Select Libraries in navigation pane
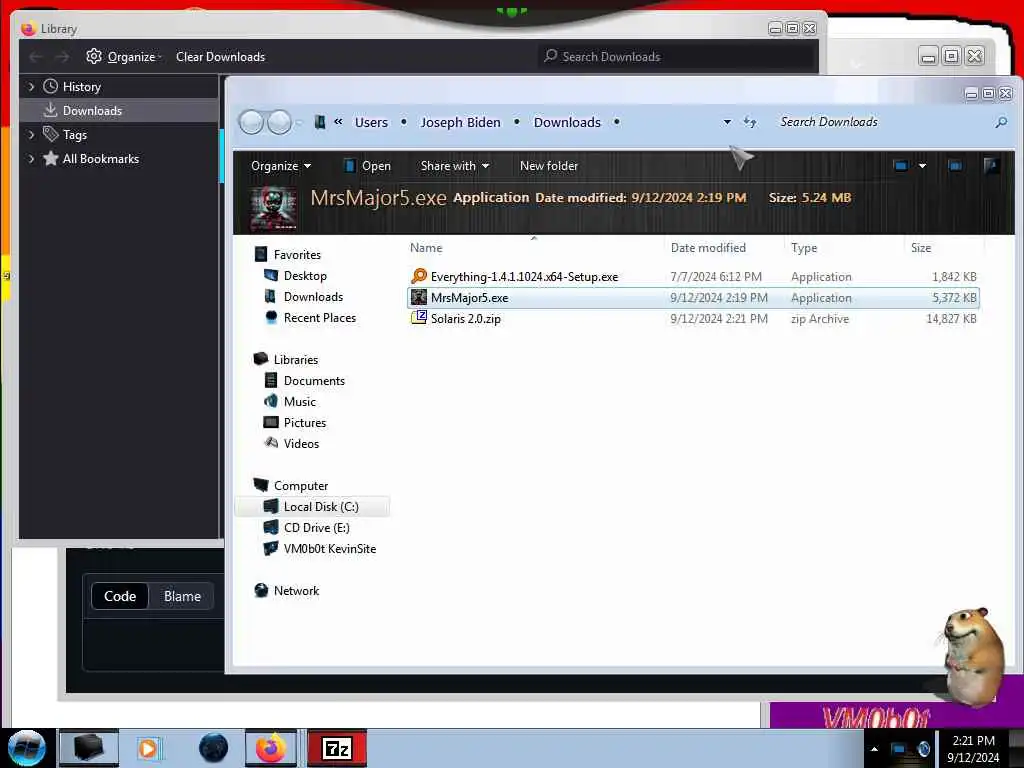 pos(296,360)
